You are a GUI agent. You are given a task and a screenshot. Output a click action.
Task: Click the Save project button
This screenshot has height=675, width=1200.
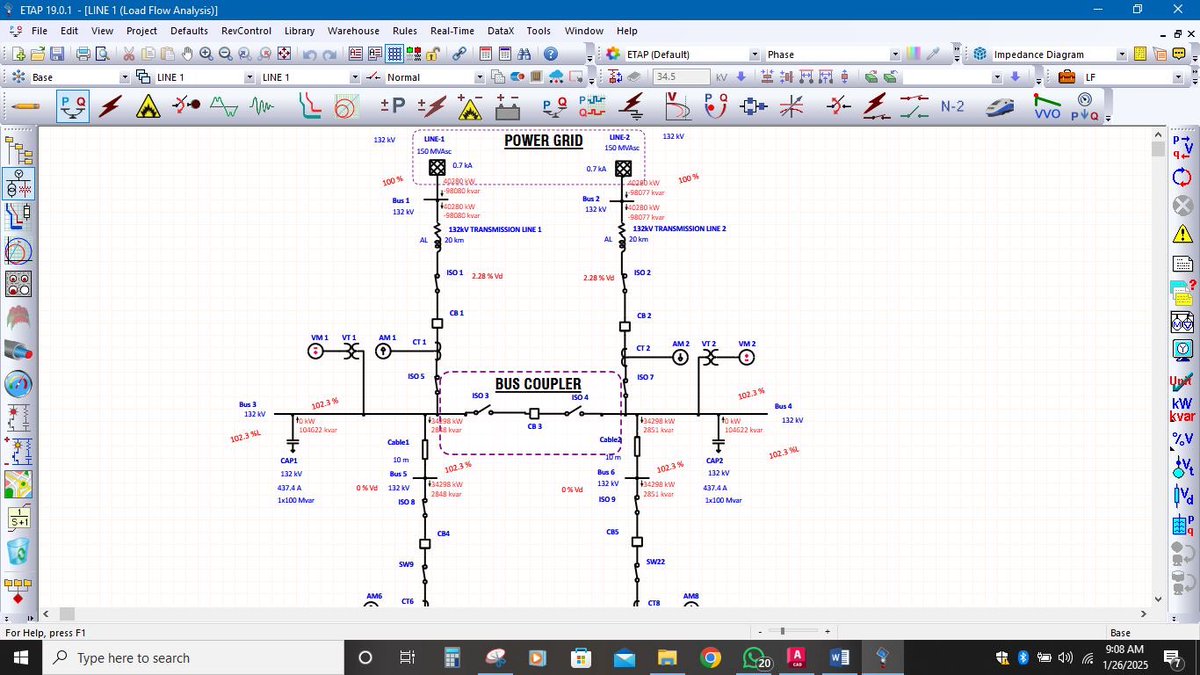(x=57, y=54)
